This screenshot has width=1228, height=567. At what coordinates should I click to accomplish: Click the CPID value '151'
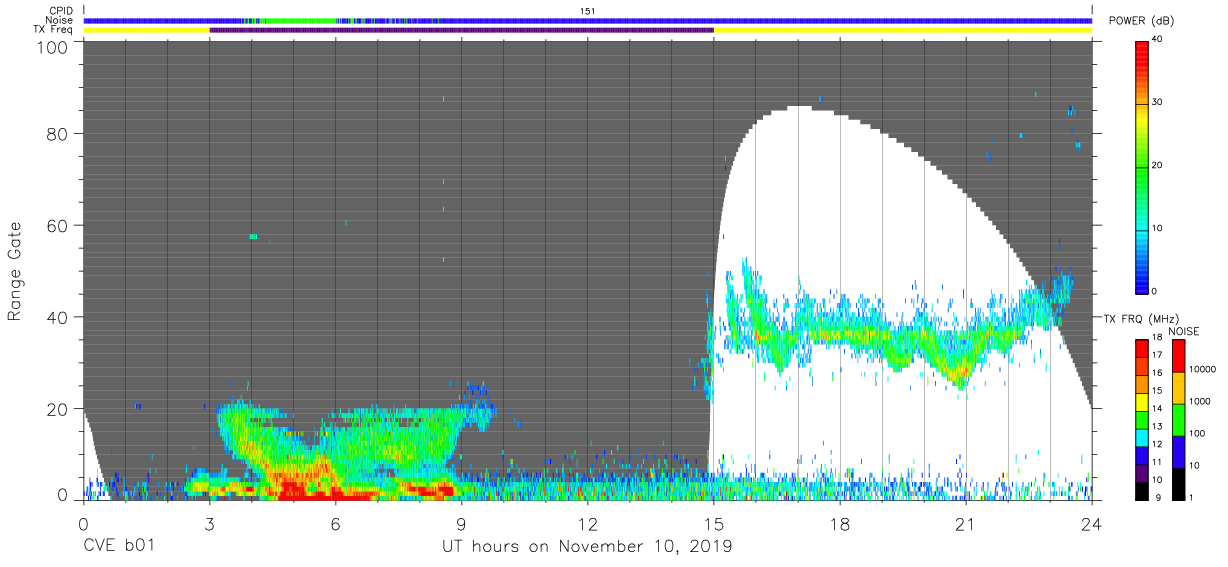(587, 11)
